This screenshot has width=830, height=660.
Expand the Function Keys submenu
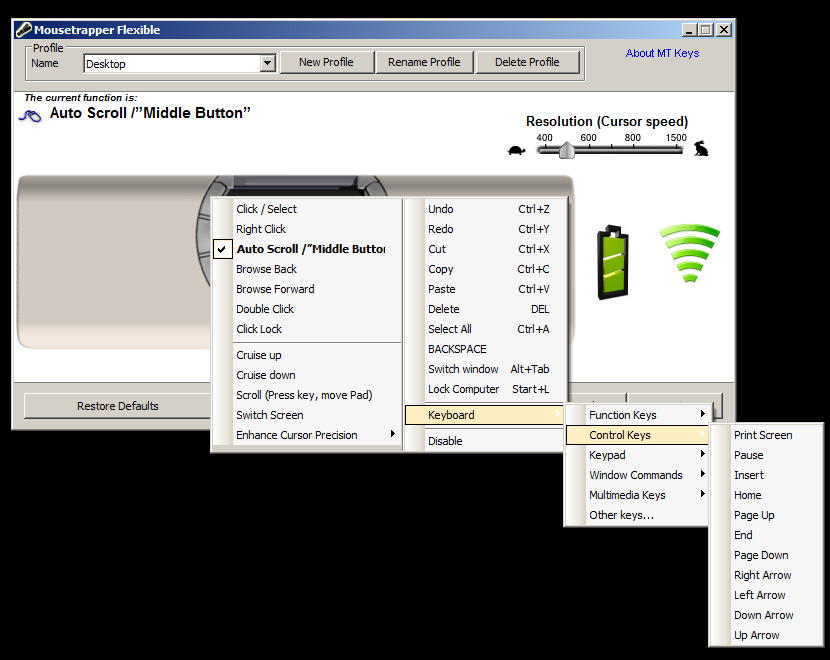(x=637, y=415)
